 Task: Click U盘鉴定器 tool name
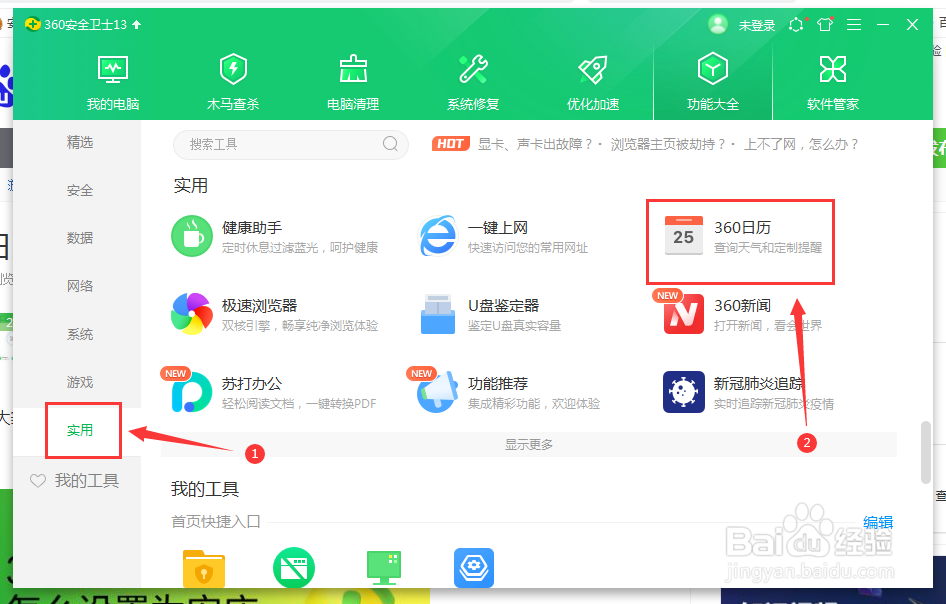(x=503, y=306)
